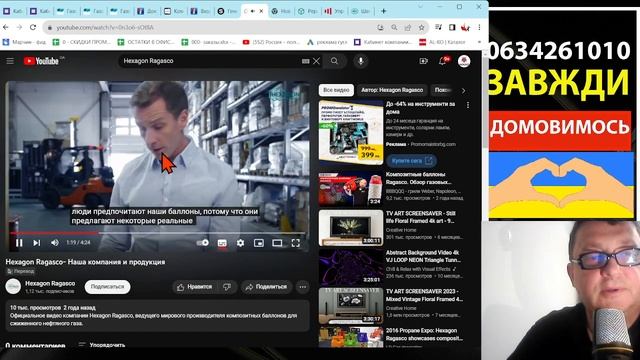Show hidden bookmarks overflow arrow
This screenshot has height=360, width=640.
(x=479, y=42)
